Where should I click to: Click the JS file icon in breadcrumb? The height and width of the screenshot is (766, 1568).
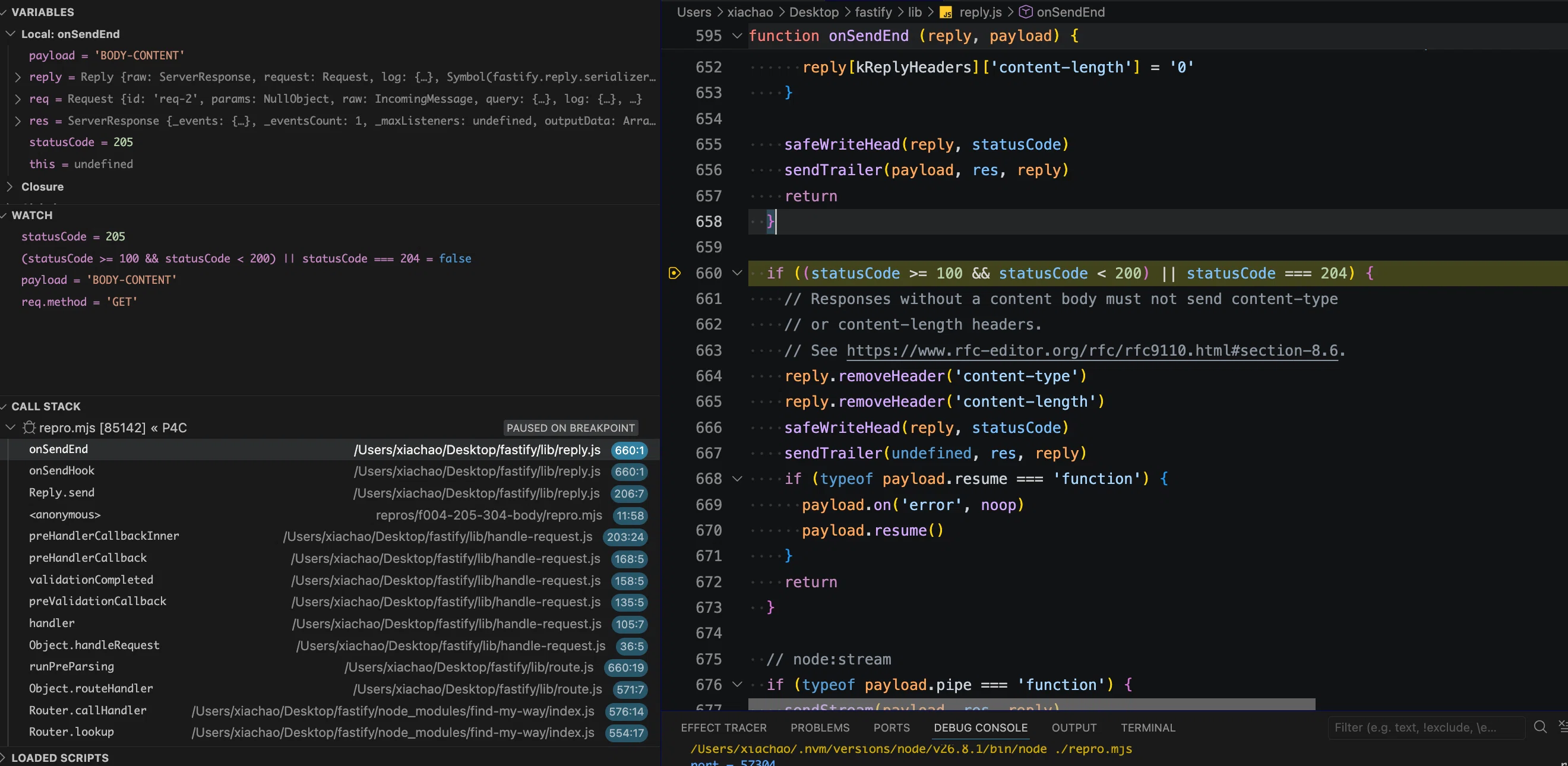[x=946, y=12]
